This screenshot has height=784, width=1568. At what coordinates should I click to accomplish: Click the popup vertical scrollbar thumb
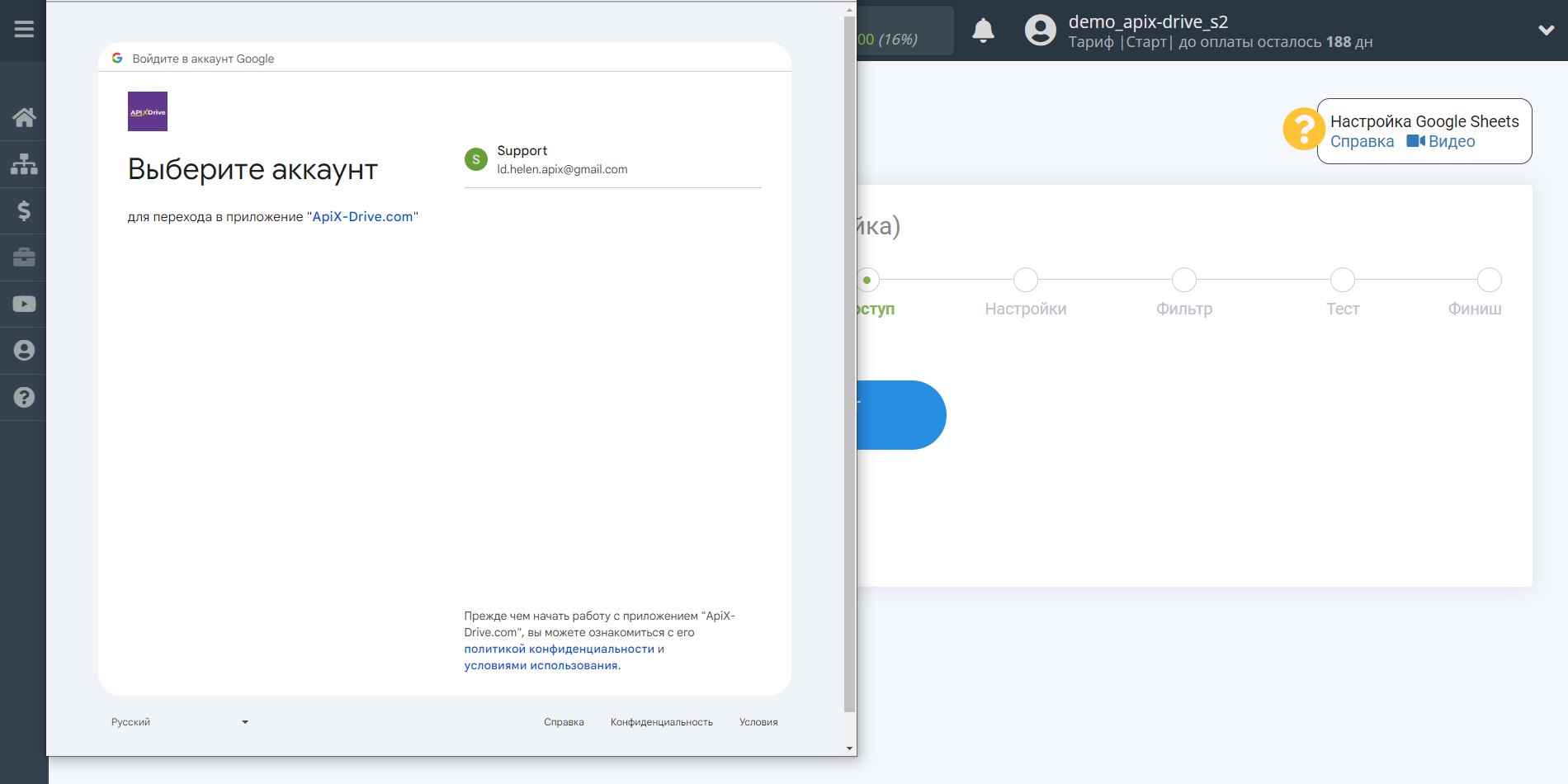849,363
